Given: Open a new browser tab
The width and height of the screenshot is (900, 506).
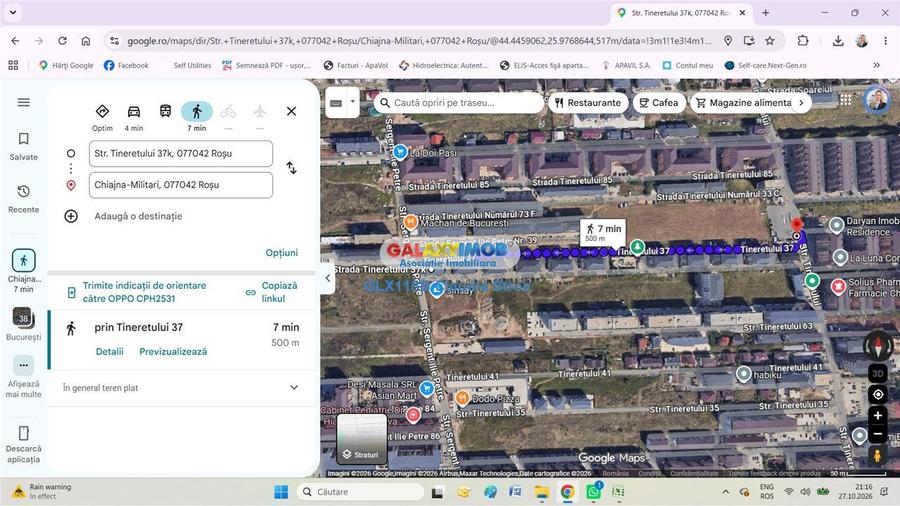Looking at the screenshot, I should click(x=765, y=13).
